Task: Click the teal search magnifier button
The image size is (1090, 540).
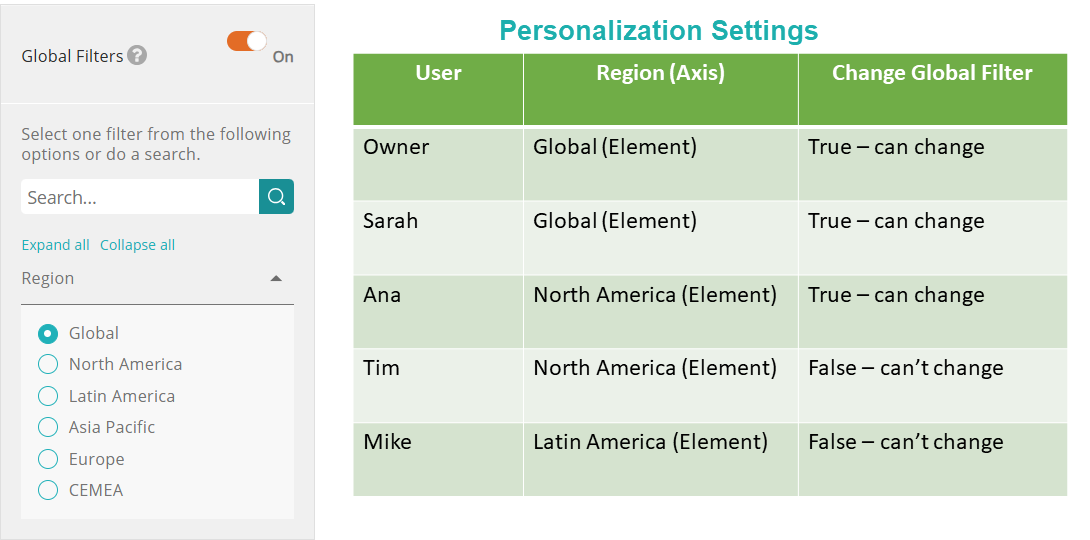Action: pos(277,197)
